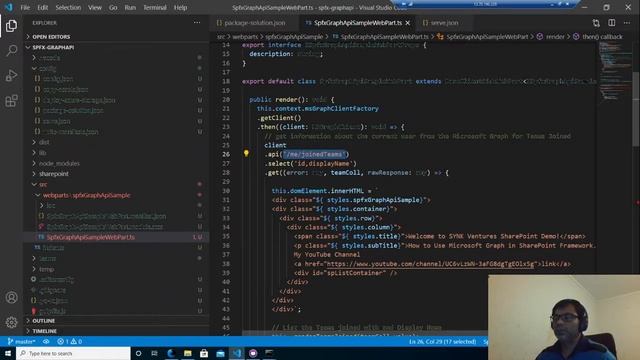Open the Selection menu
This screenshot has width=640, height=360.
[x=68, y=7]
